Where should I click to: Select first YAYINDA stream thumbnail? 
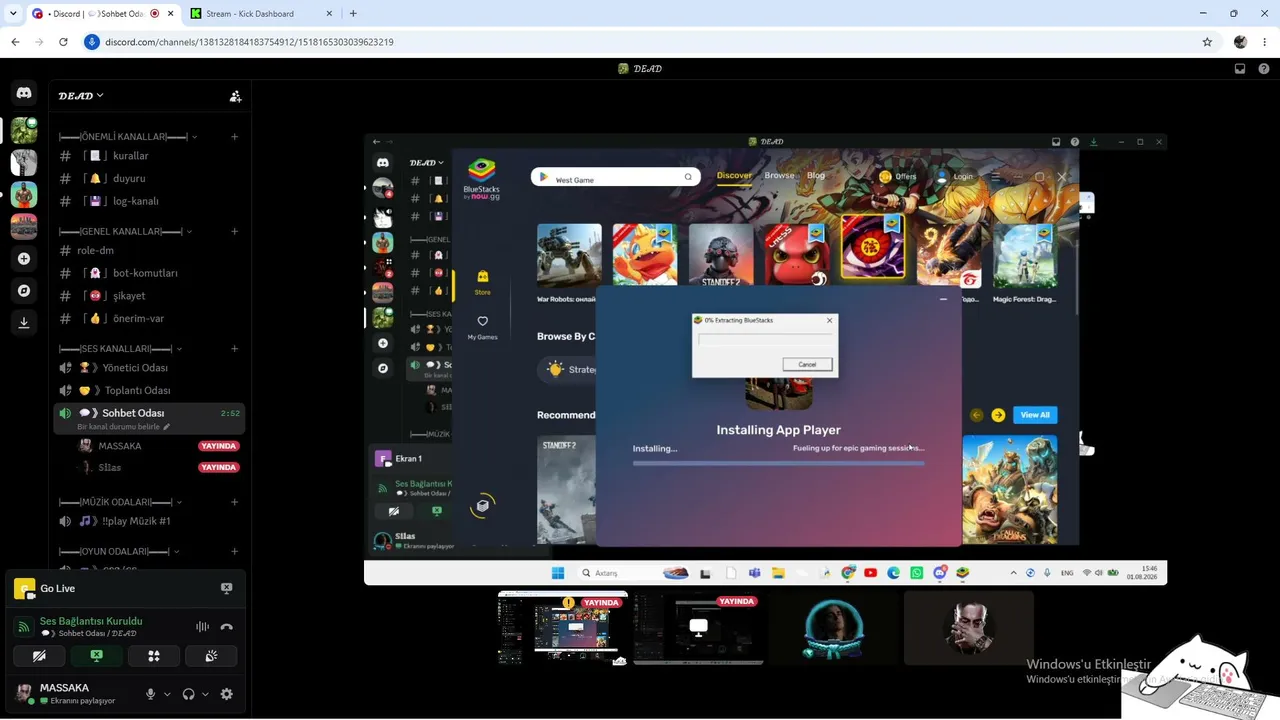tap(563, 627)
